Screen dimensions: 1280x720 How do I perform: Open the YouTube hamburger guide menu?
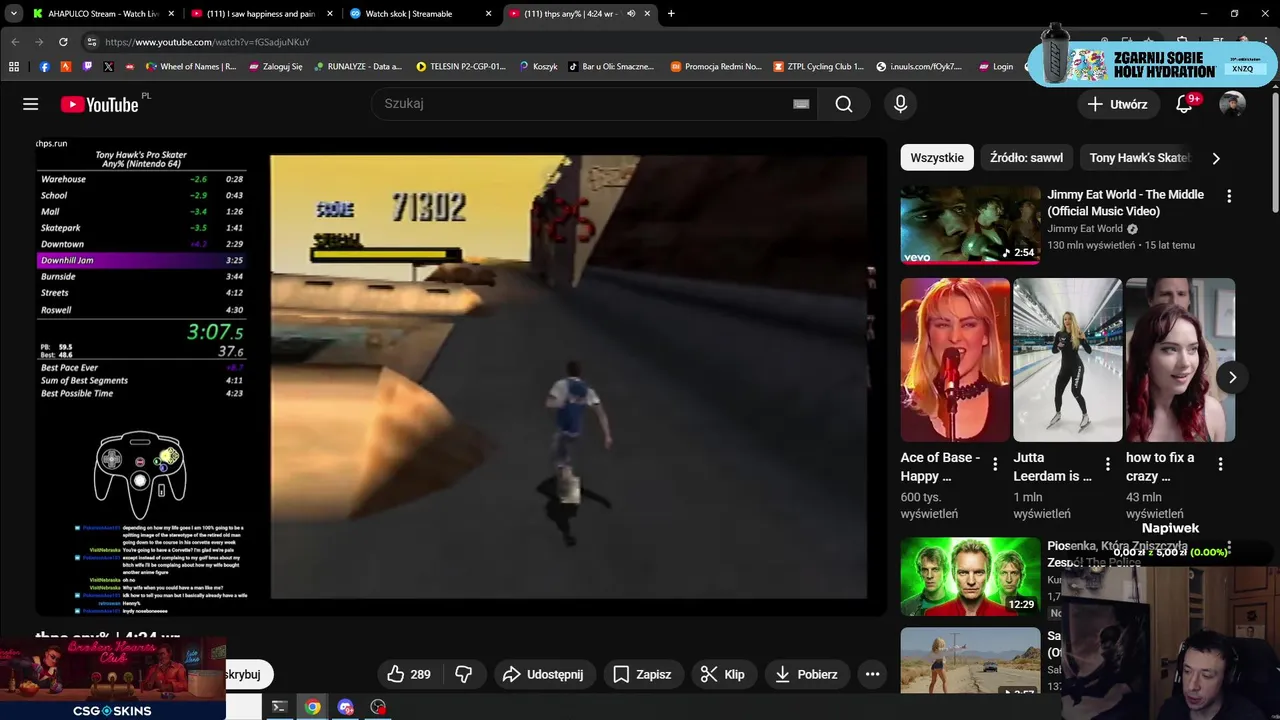30,104
